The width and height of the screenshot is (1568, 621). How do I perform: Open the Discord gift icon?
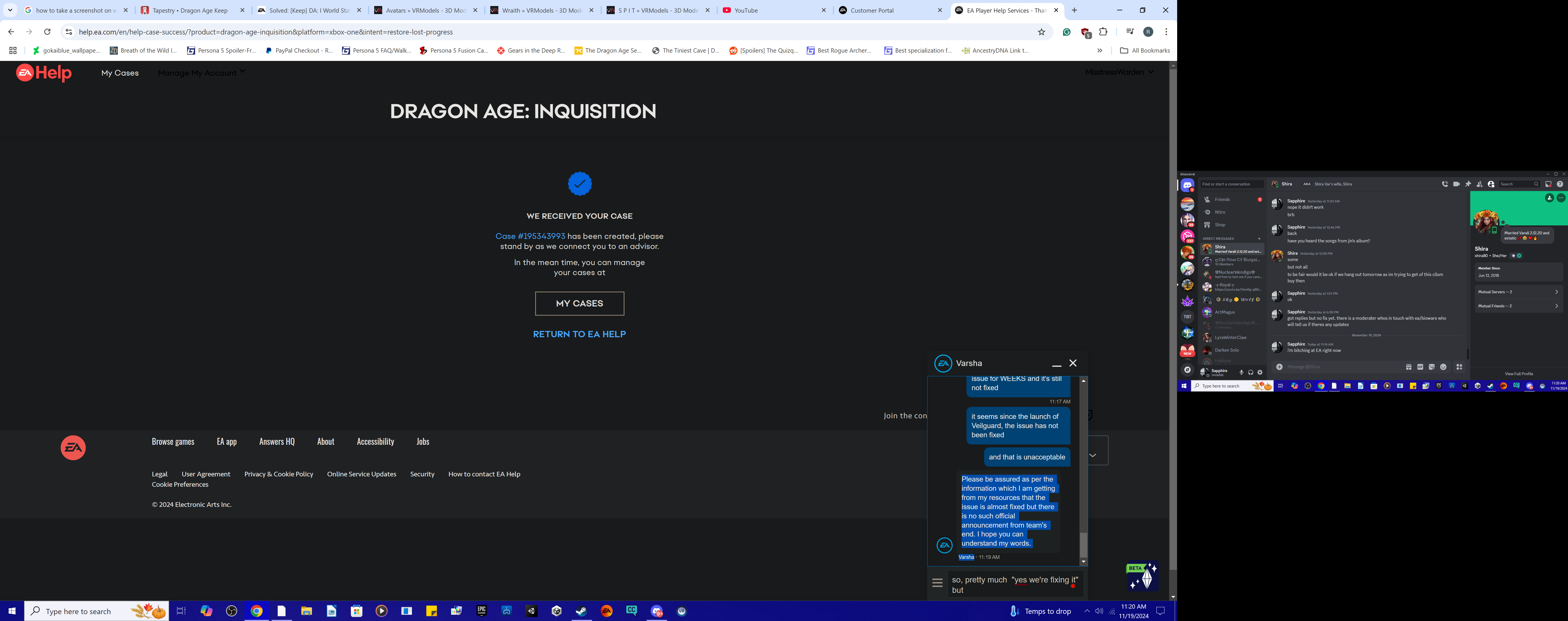[1408, 367]
